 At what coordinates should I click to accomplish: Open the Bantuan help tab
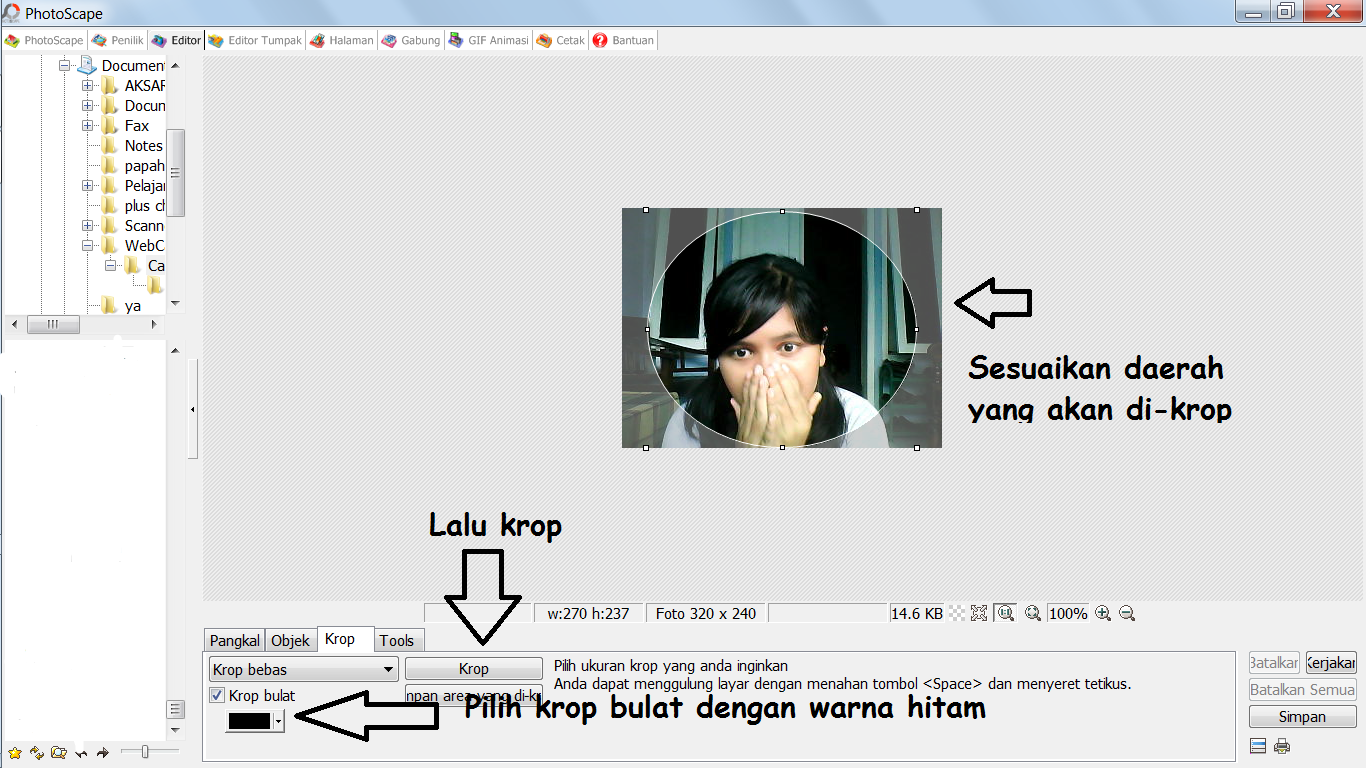[x=624, y=41]
